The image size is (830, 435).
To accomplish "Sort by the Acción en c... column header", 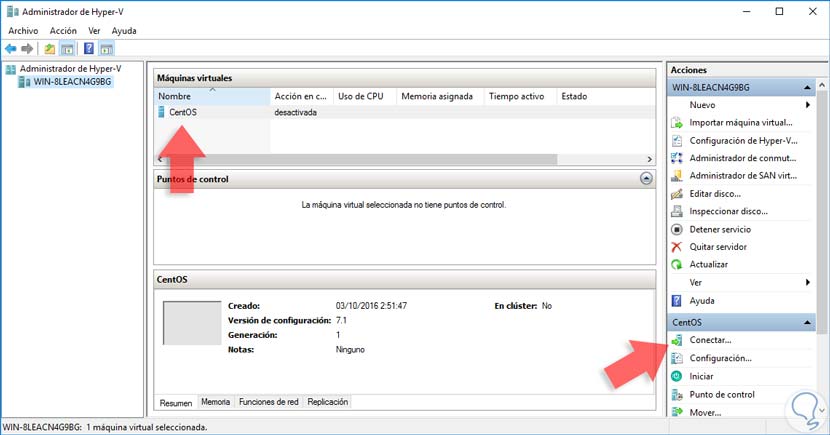I will coord(301,96).
